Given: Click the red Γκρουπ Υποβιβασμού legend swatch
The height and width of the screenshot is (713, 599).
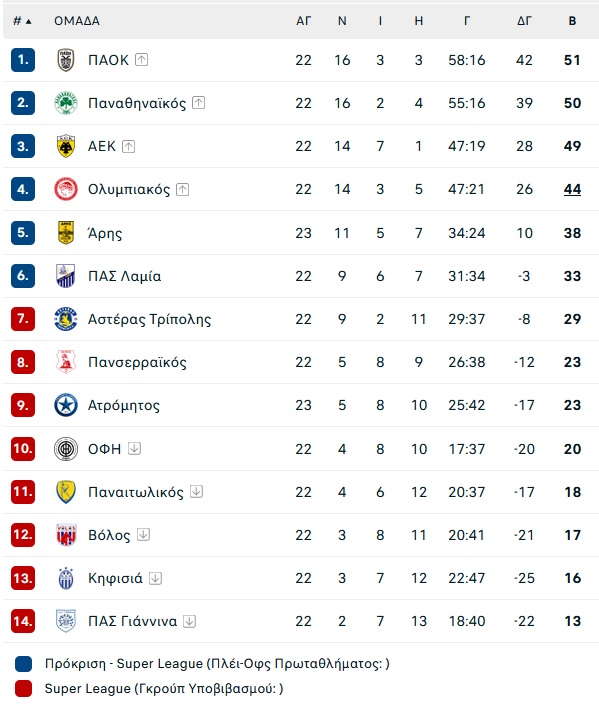Looking at the screenshot, I should tap(23, 688).
